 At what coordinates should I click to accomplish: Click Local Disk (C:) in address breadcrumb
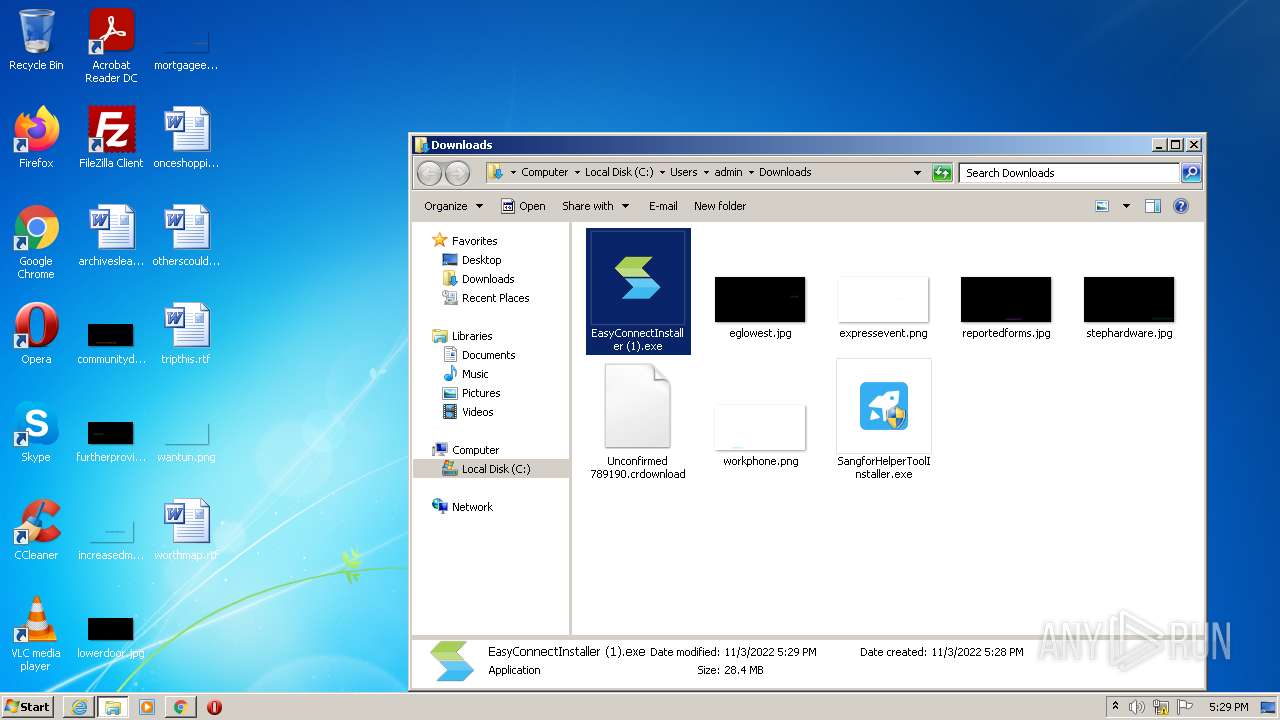[x=619, y=172]
